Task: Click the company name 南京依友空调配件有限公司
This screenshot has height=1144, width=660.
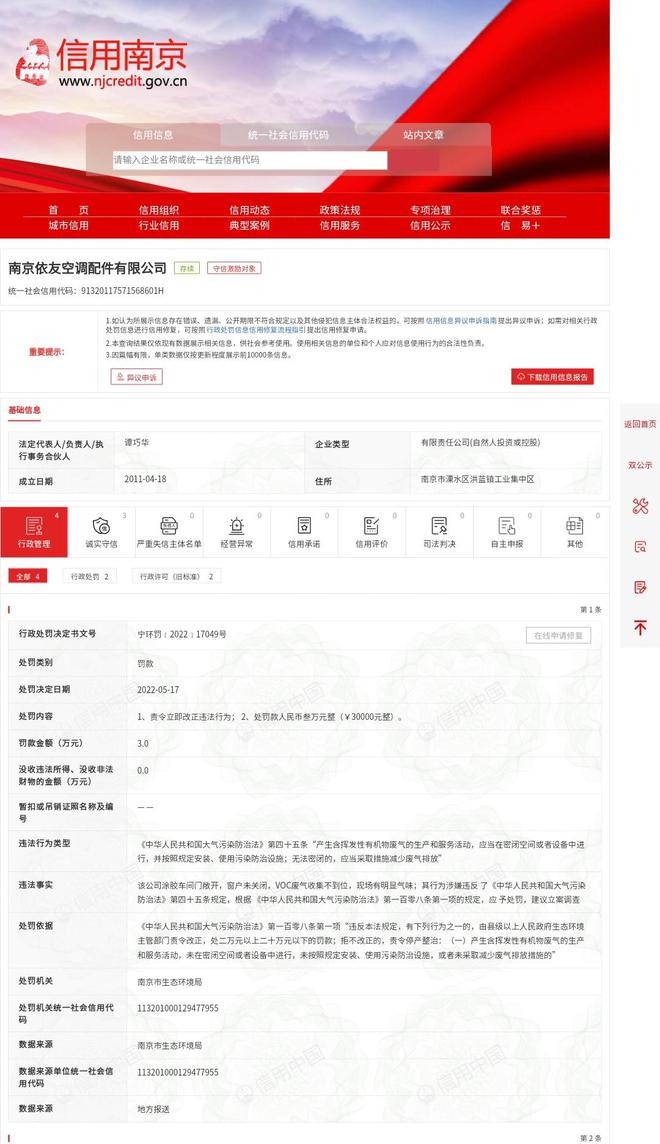Action: (x=88, y=268)
